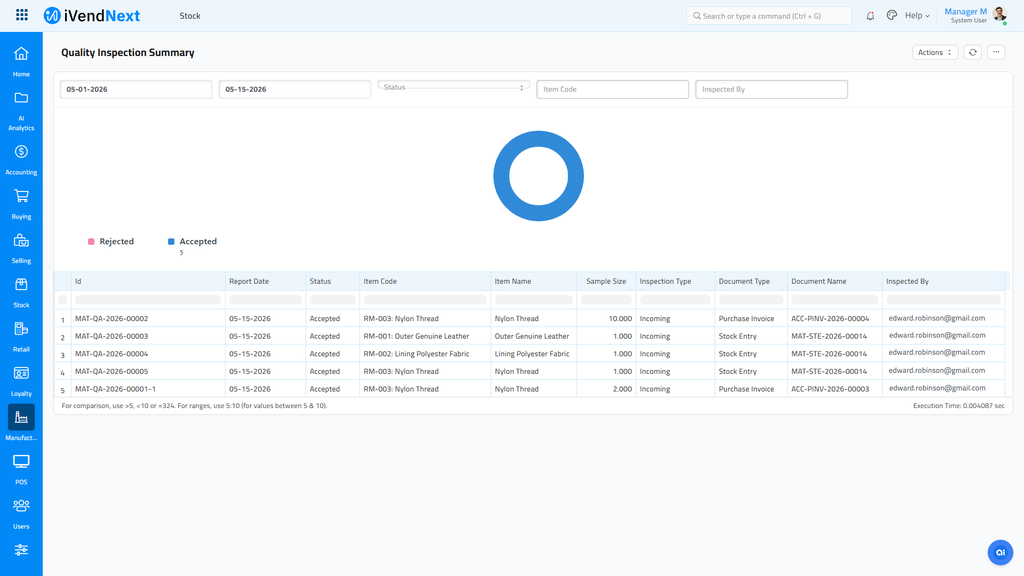Screen dimensions: 1024x576
Task: Open MAT-QA-2026-00002 inspection
Action: pos(112,319)
